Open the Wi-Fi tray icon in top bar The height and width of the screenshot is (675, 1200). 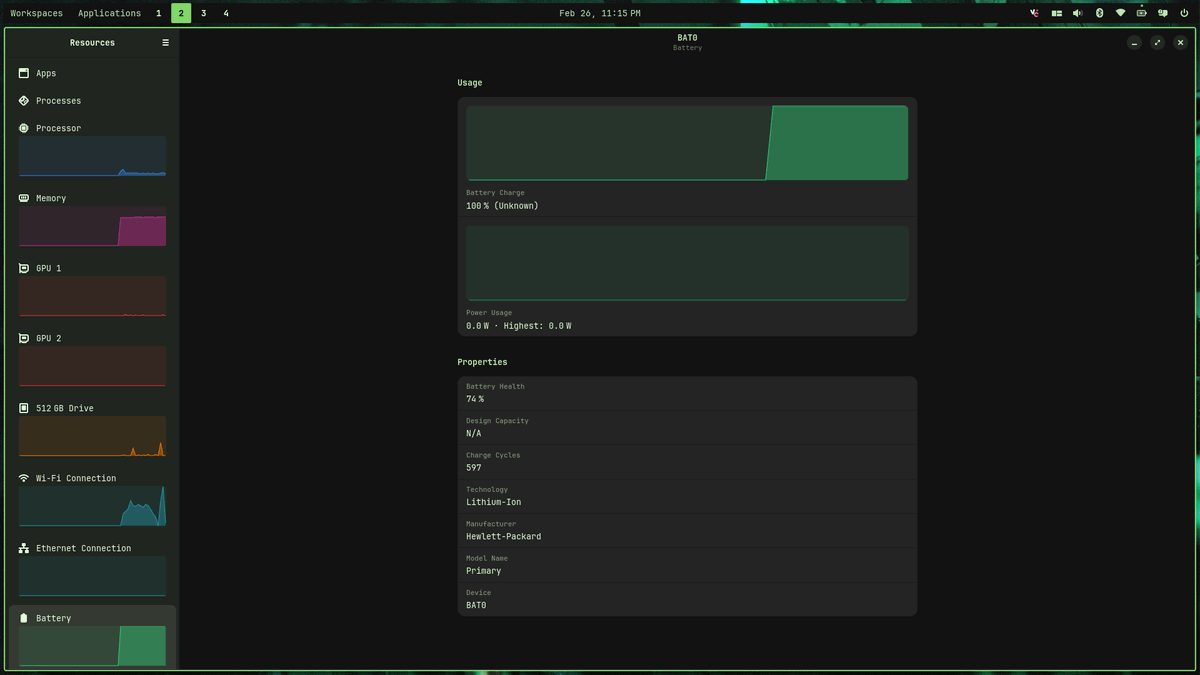[1120, 13]
